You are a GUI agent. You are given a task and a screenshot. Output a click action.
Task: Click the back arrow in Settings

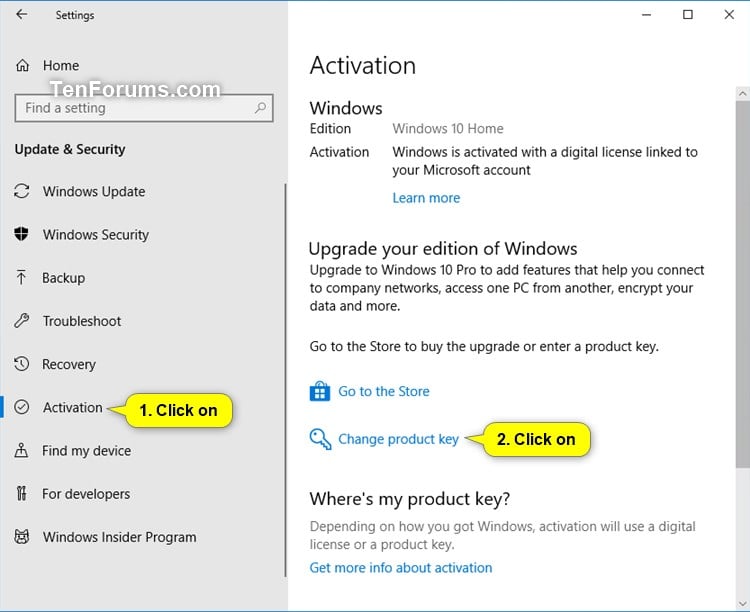pyautogui.click(x=22, y=14)
